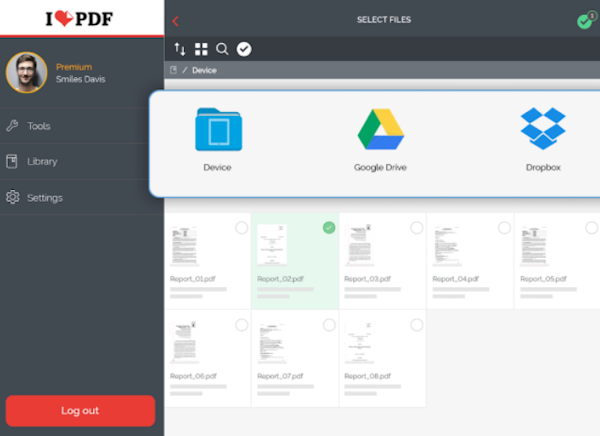Click the iLovePDF logo
600x436 pixels.
coord(79,18)
